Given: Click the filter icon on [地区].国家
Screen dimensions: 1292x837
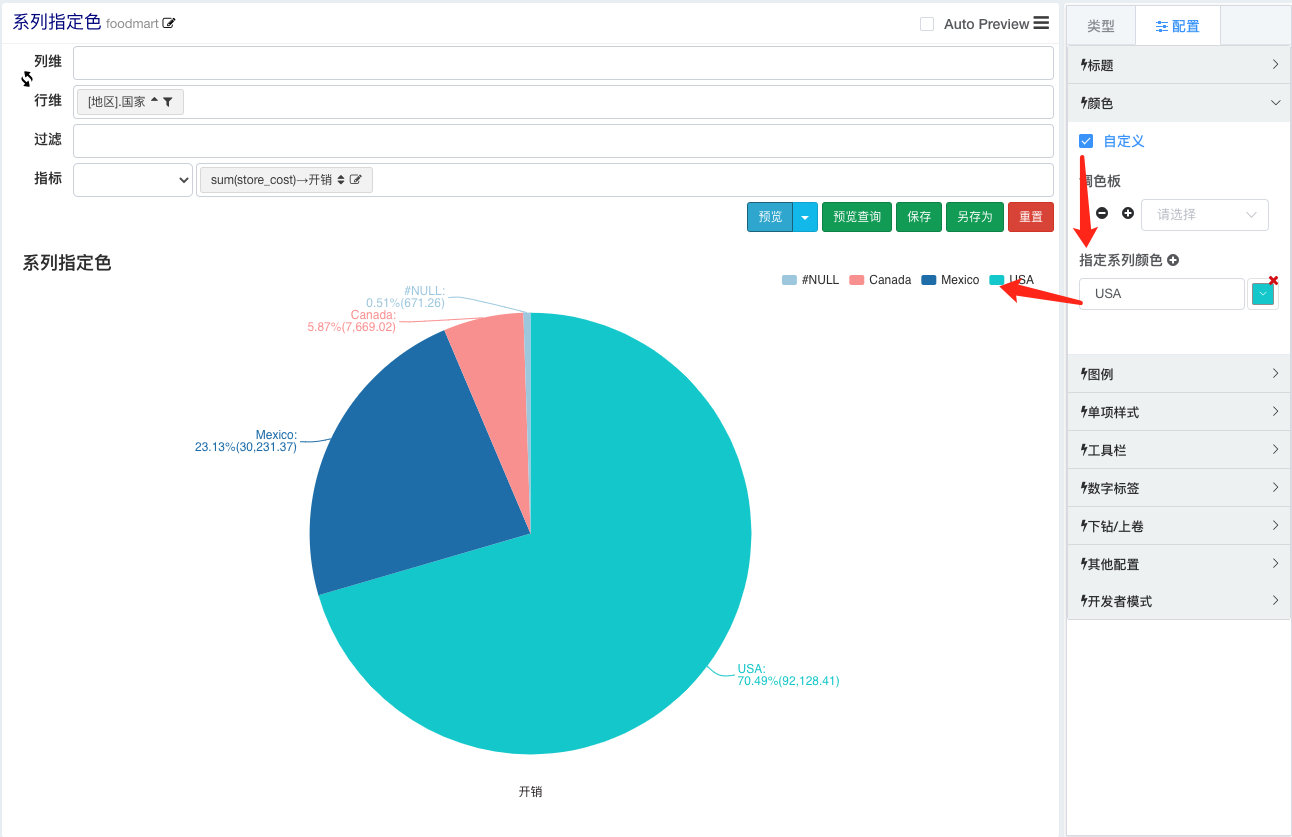Looking at the screenshot, I should (168, 102).
